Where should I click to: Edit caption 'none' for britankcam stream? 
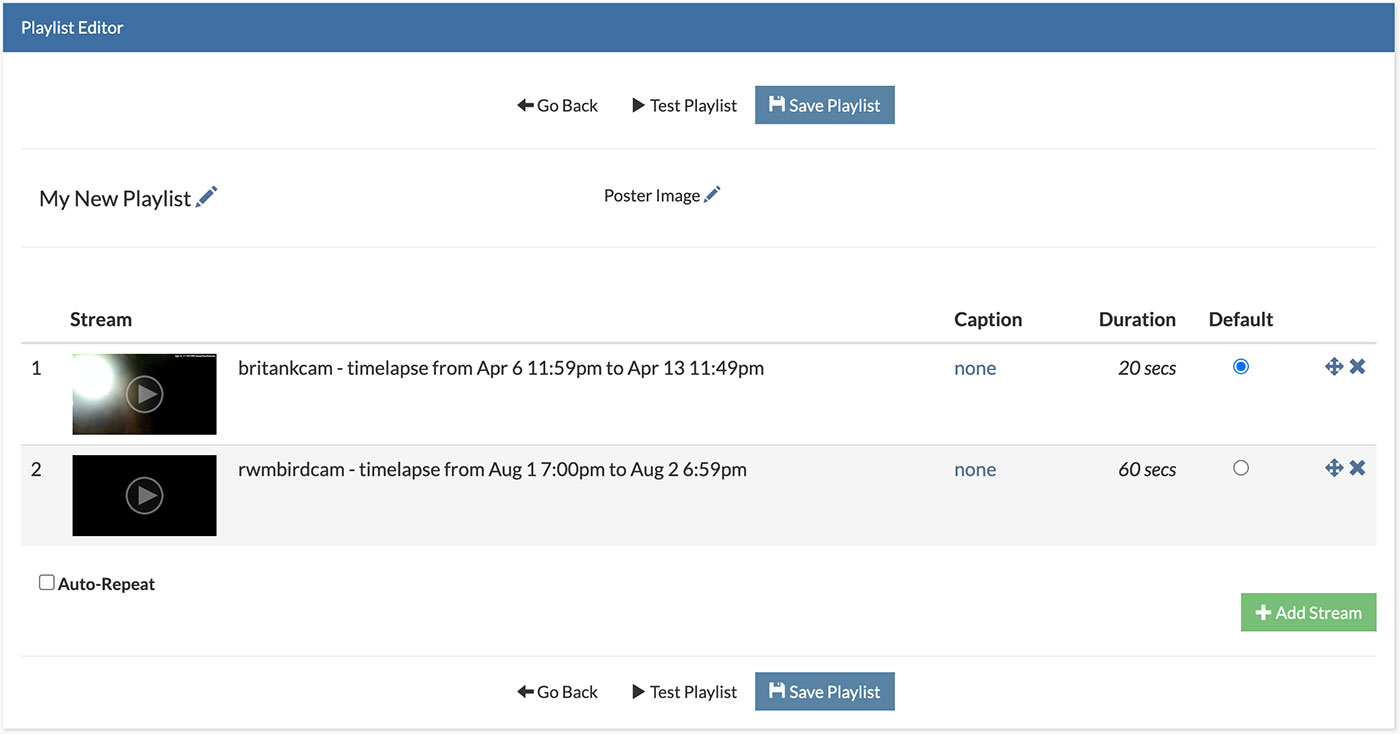point(975,368)
